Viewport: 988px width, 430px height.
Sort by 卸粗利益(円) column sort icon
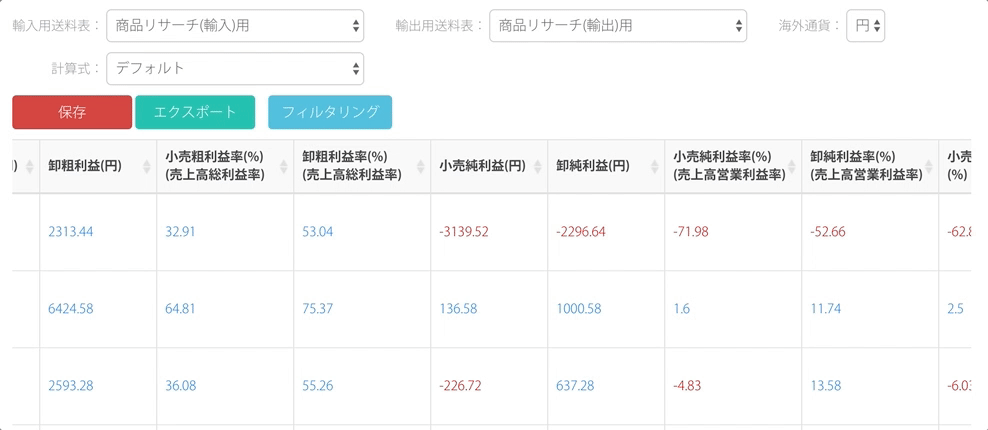(147, 166)
